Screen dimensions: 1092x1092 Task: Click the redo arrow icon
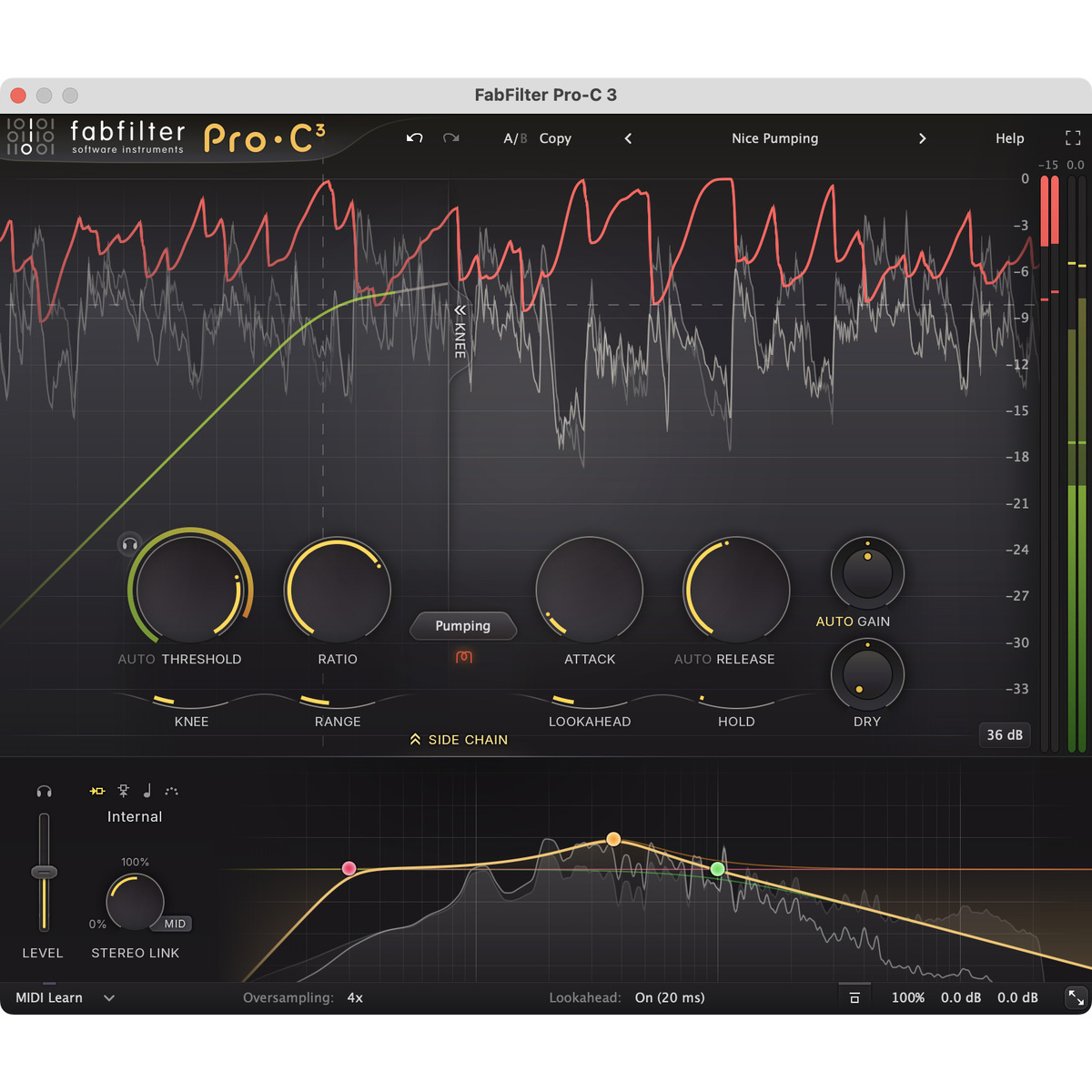pos(450,138)
